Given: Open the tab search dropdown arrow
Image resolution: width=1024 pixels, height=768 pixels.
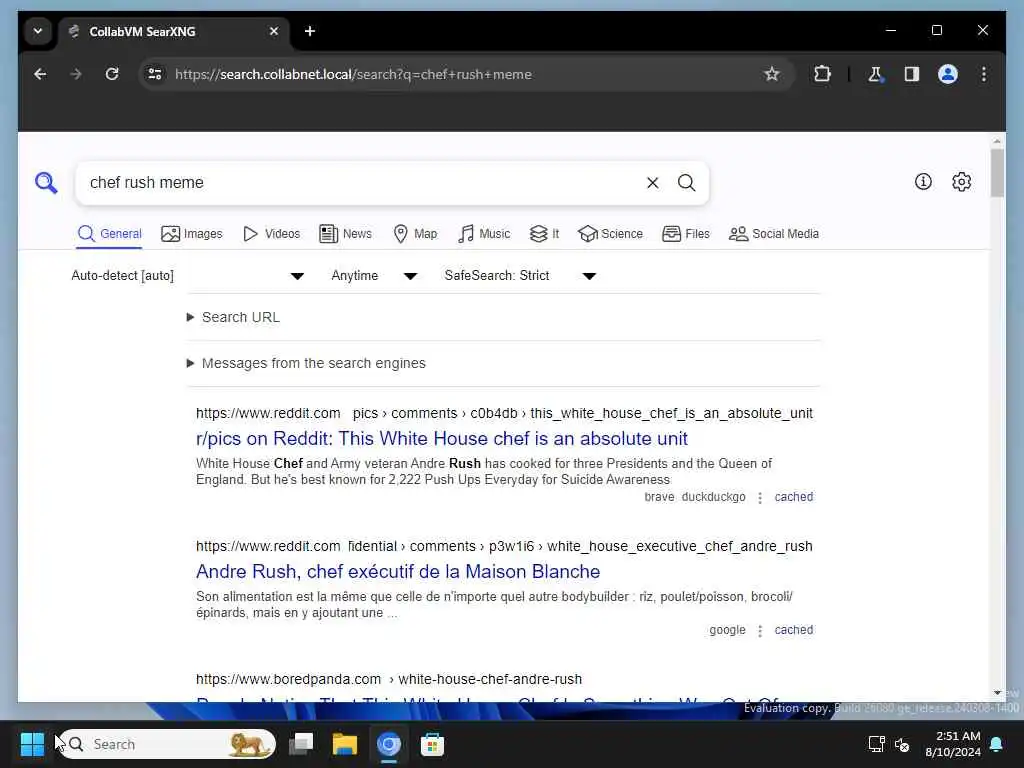Looking at the screenshot, I should click(38, 31).
